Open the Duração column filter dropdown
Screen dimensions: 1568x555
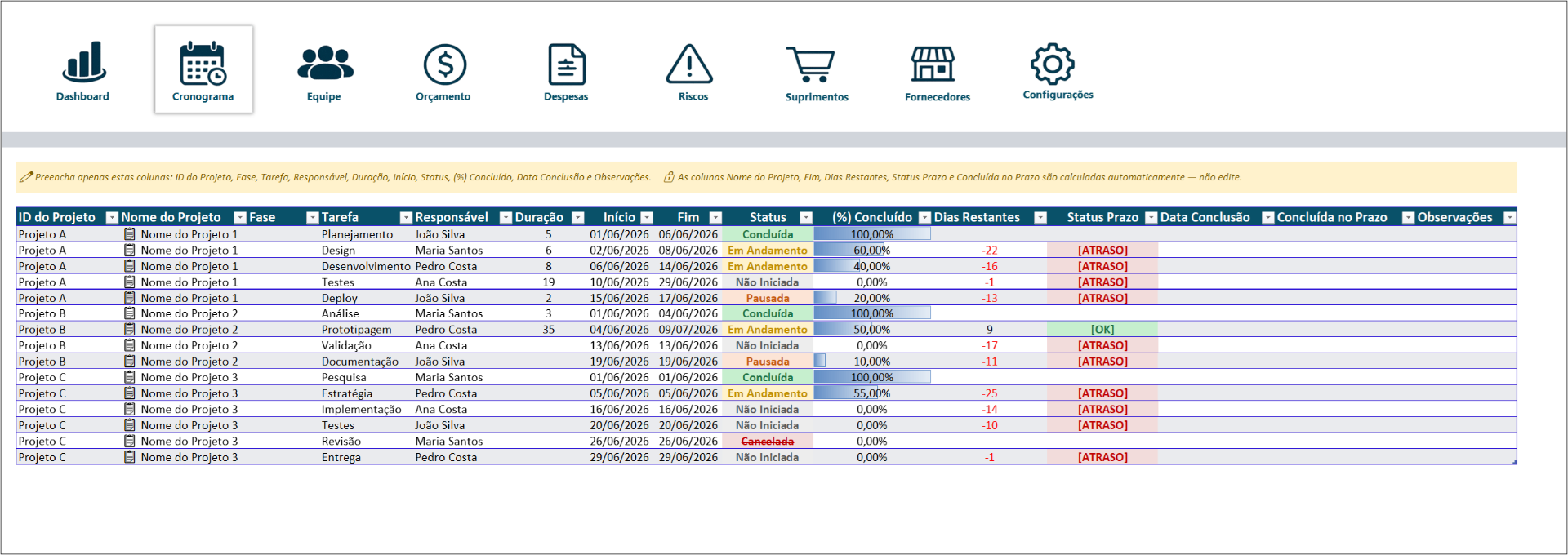[578, 218]
